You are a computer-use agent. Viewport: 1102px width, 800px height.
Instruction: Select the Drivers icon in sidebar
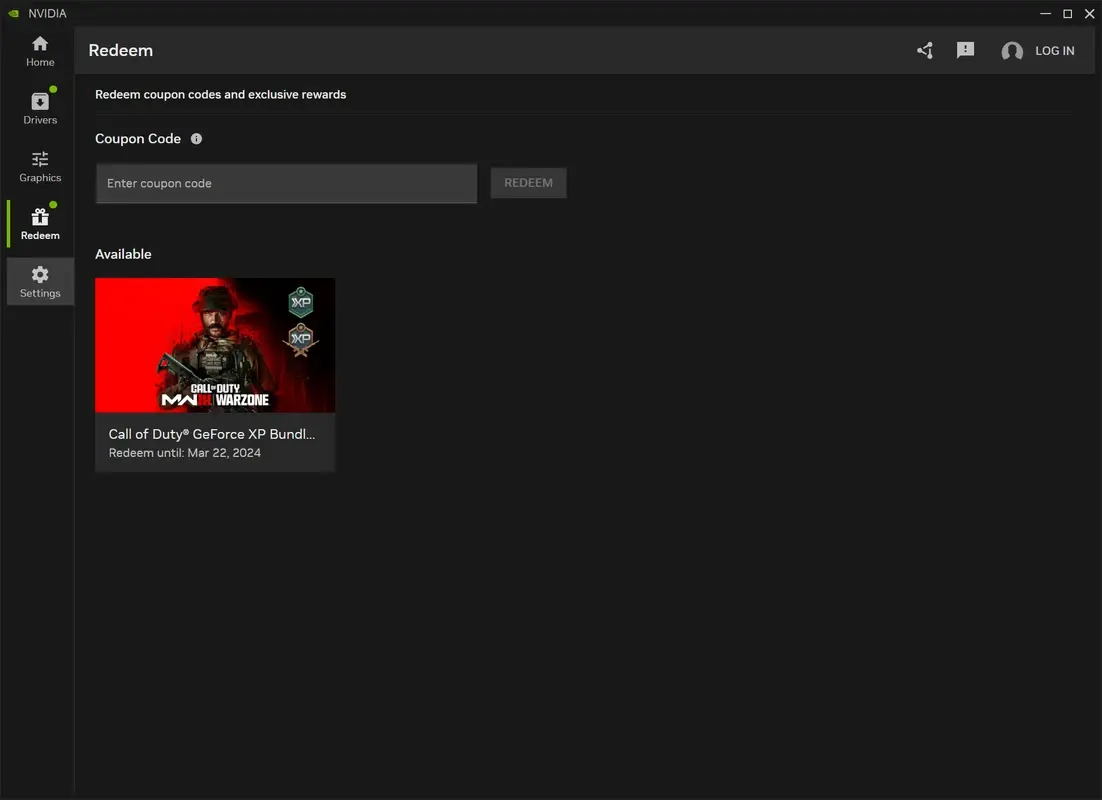coord(40,100)
